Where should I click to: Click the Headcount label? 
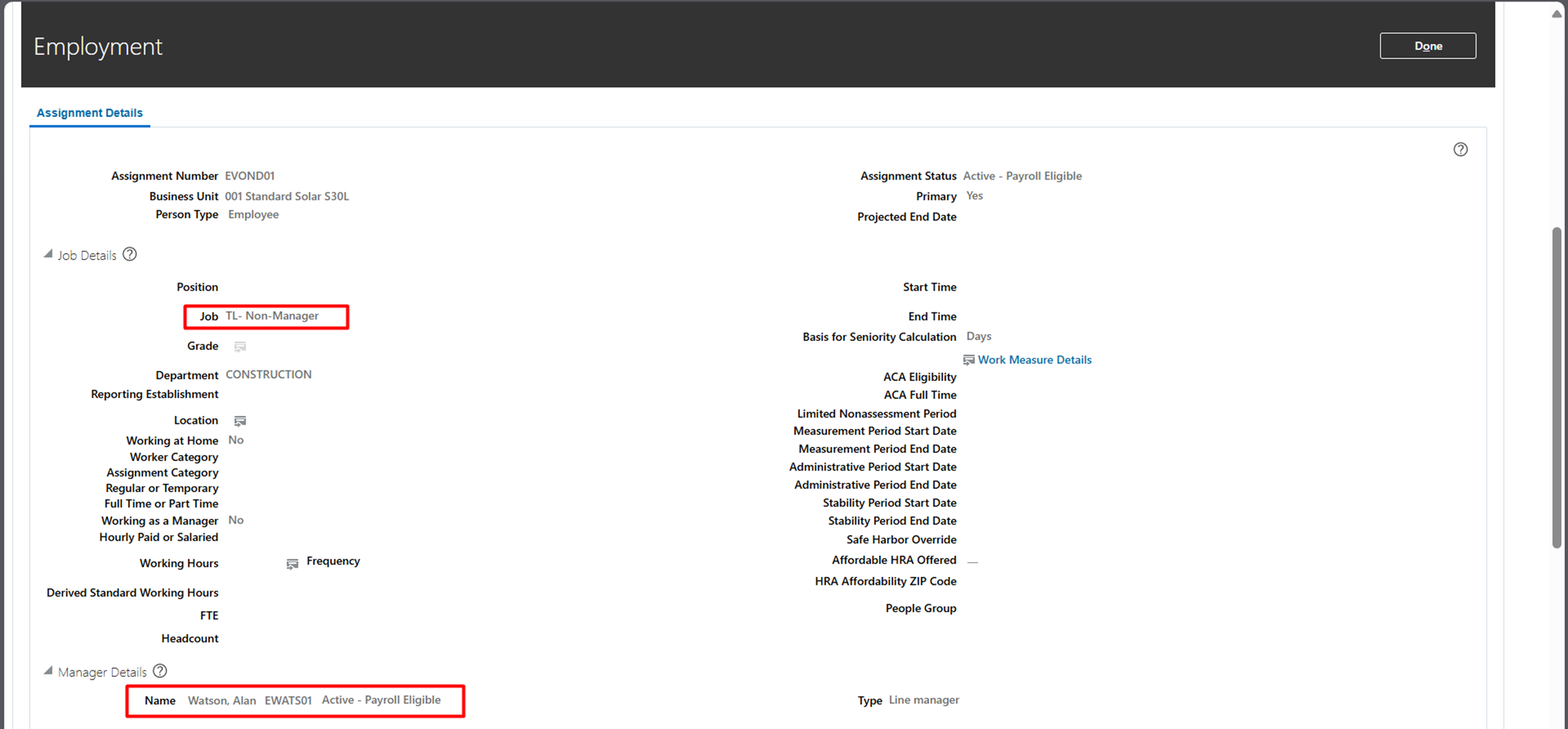[x=189, y=639]
